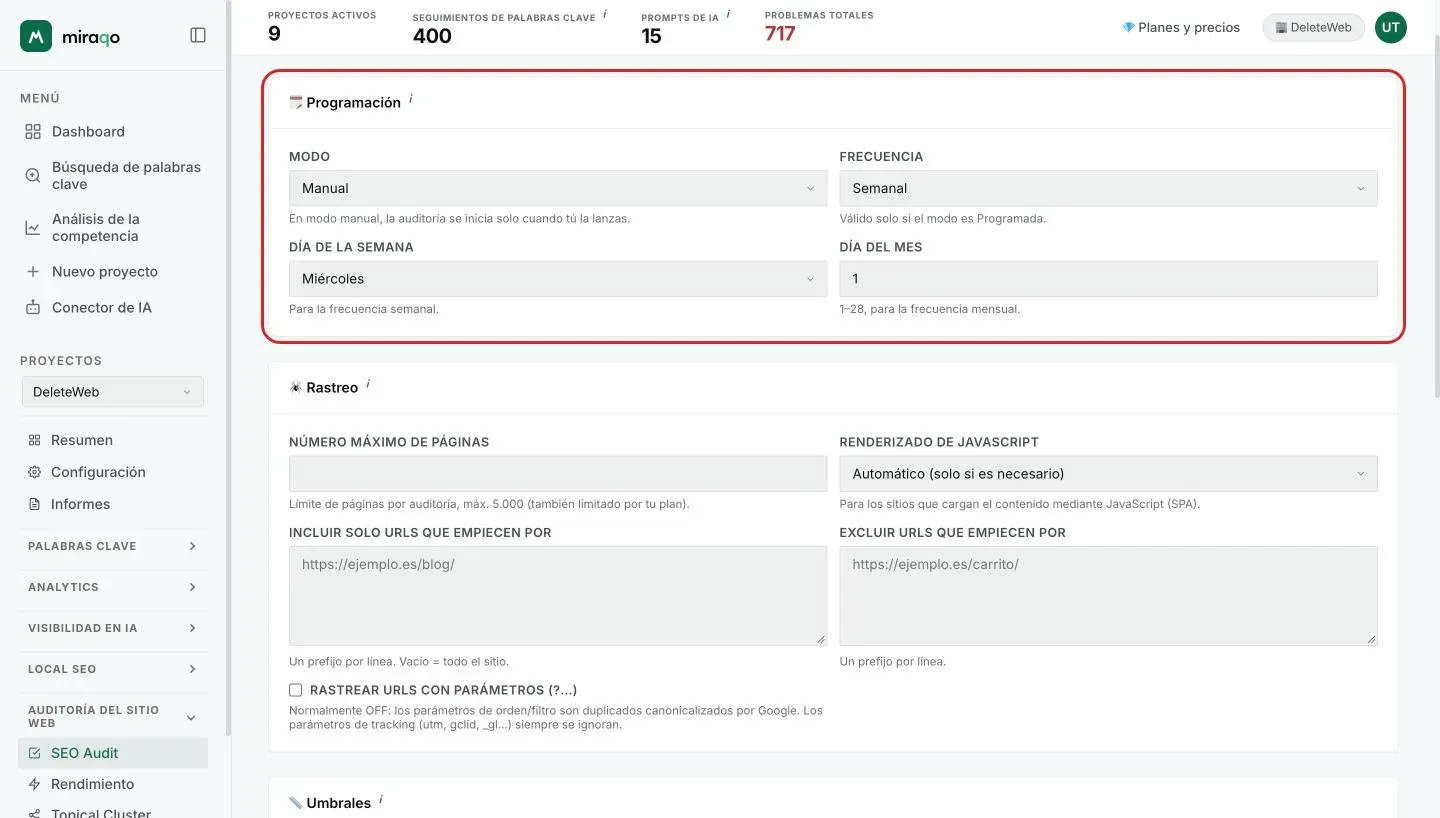Click the Rendimiento lightning icon
This screenshot has height=818, width=1440.
pyautogui.click(x=35, y=784)
